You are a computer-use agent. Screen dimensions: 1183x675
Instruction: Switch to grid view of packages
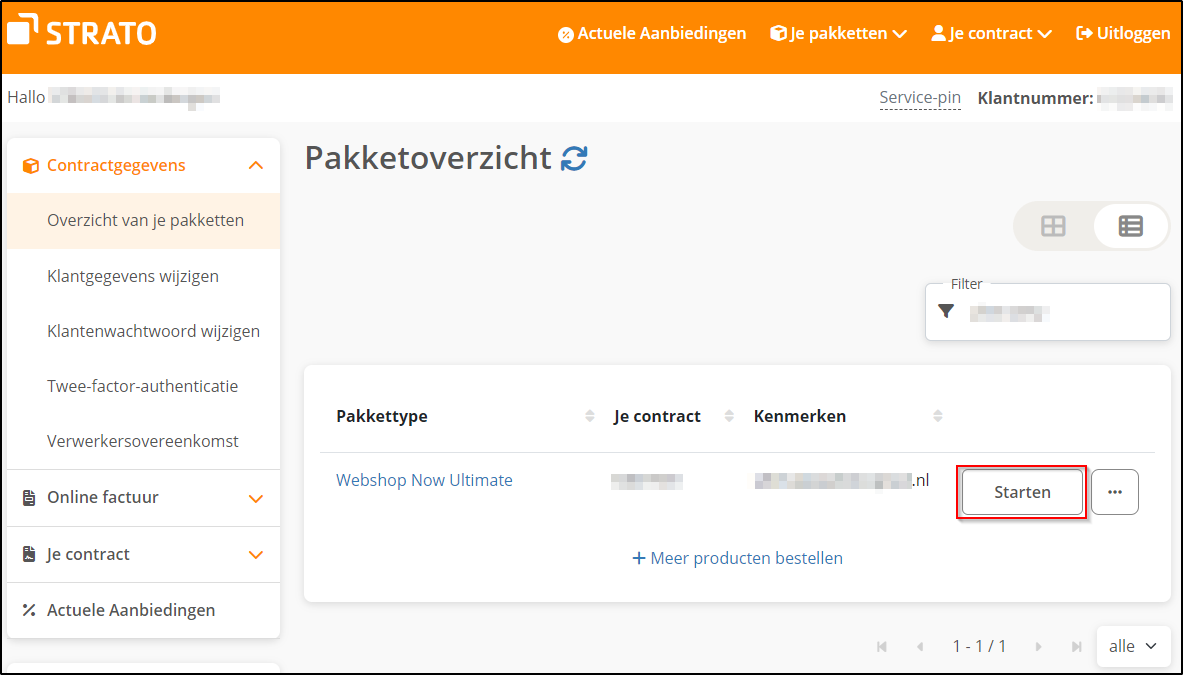[x=1053, y=226]
